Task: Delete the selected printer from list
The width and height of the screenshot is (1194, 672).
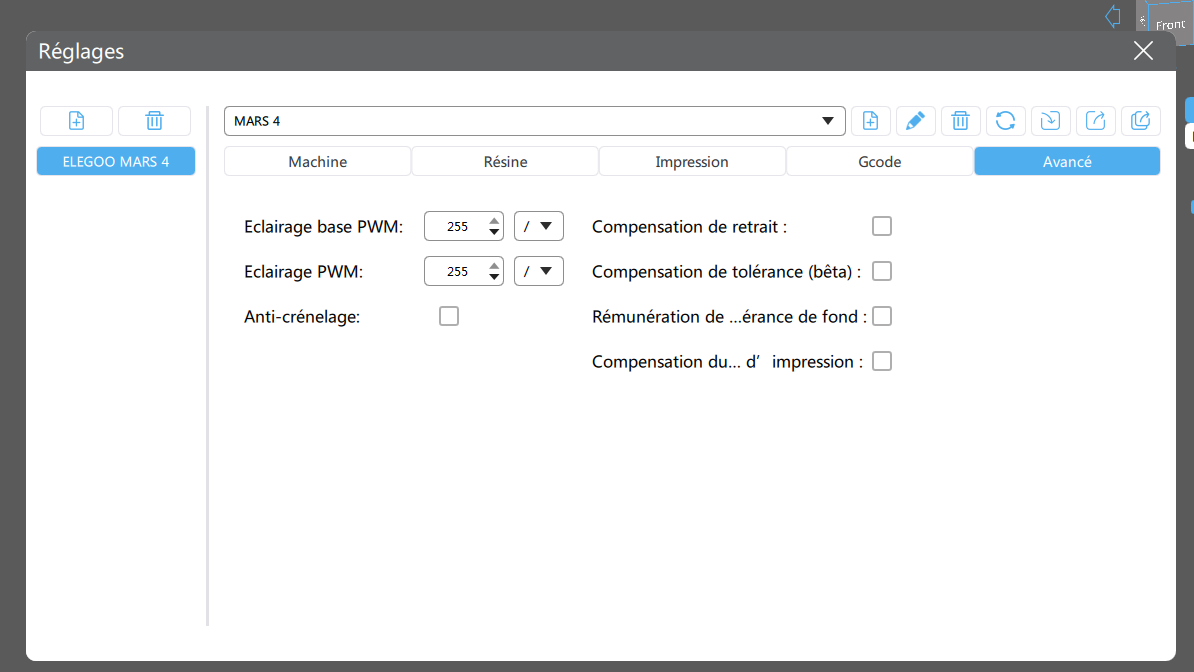Action: click(x=154, y=121)
